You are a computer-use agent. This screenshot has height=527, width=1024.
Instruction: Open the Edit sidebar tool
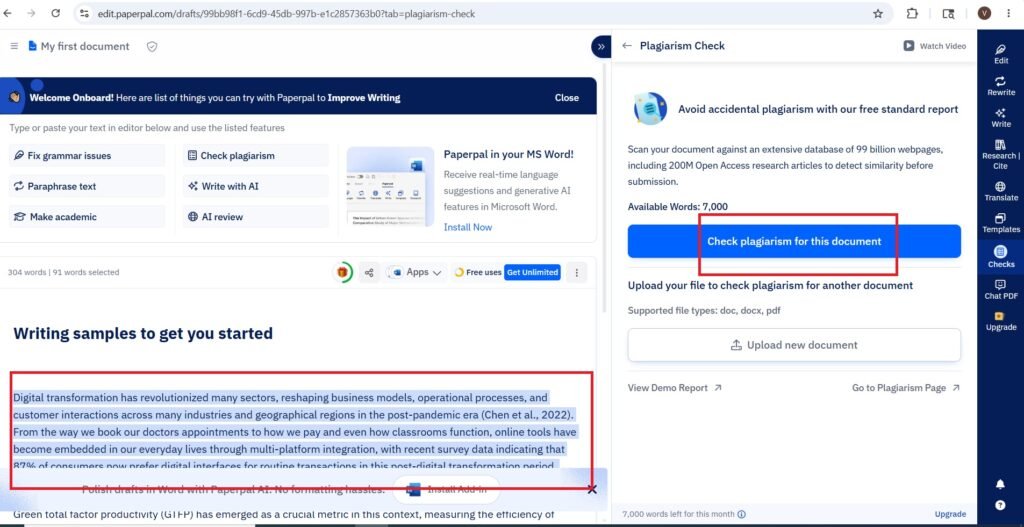pyautogui.click(x=1000, y=54)
